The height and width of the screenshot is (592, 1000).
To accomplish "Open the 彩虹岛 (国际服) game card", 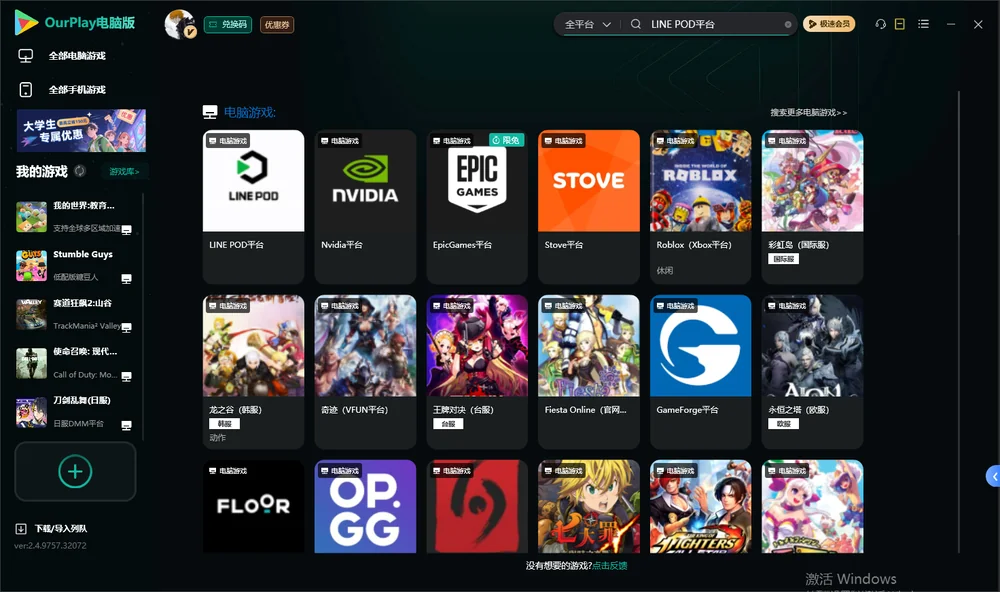I will pyautogui.click(x=812, y=207).
